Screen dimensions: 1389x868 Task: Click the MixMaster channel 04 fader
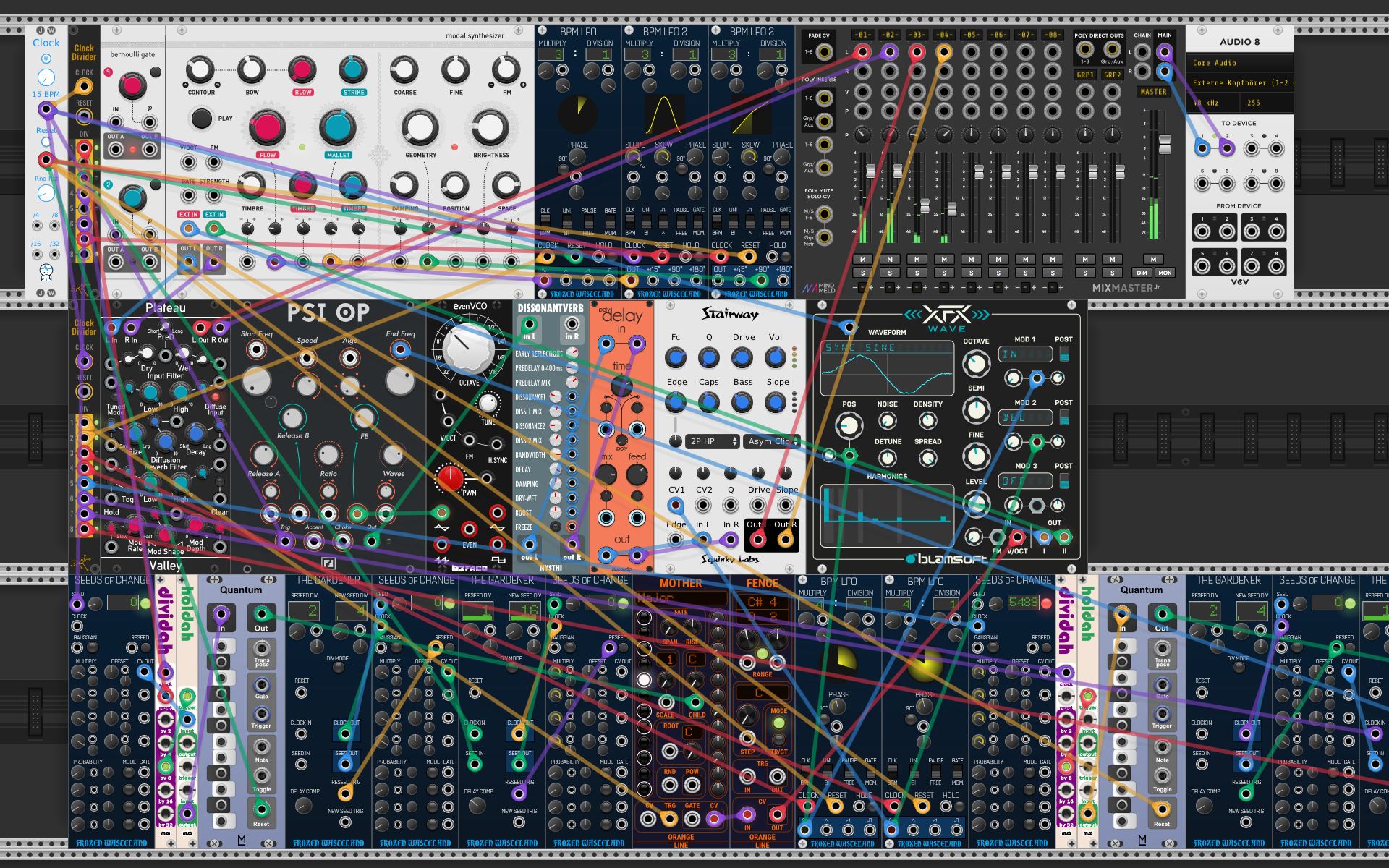pos(951,210)
